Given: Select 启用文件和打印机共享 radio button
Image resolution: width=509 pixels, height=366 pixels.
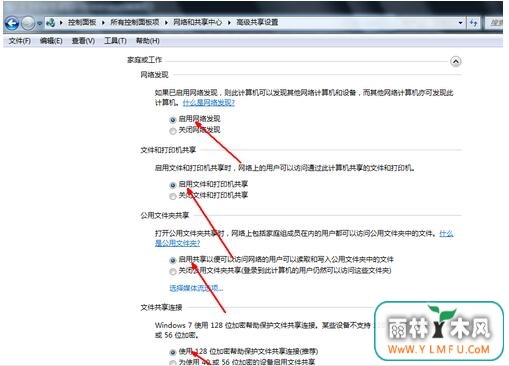Looking at the screenshot, I should pos(173,185).
